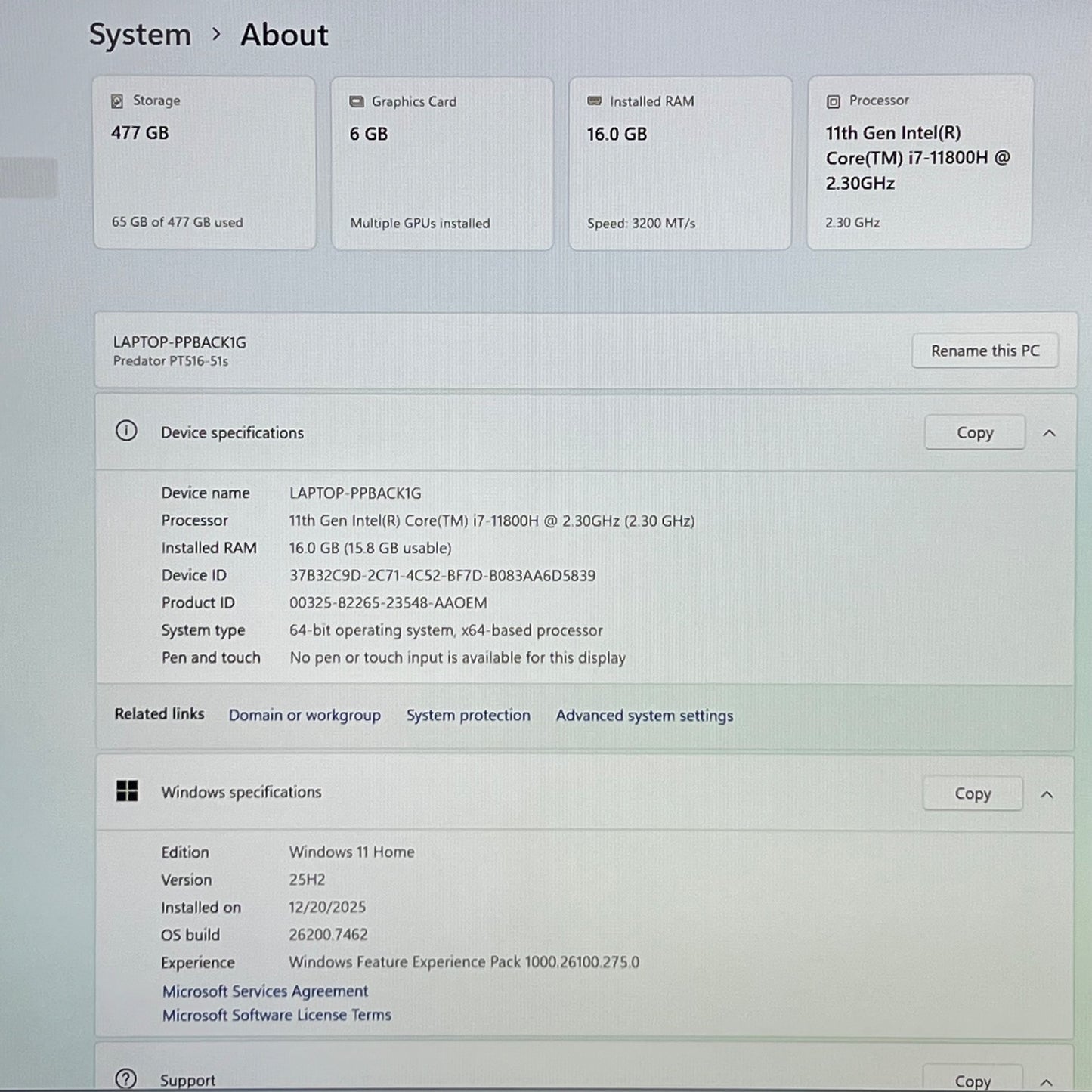Open System protection link
This screenshot has width=1092, height=1092.
pyautogui.click(x=468, y=716)
